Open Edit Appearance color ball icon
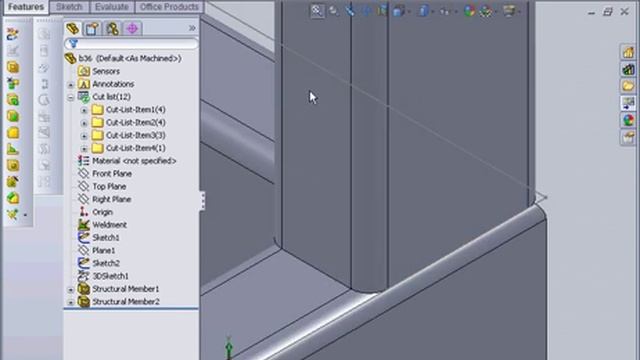The image size is (640, 360). click(x=469, y=11)
